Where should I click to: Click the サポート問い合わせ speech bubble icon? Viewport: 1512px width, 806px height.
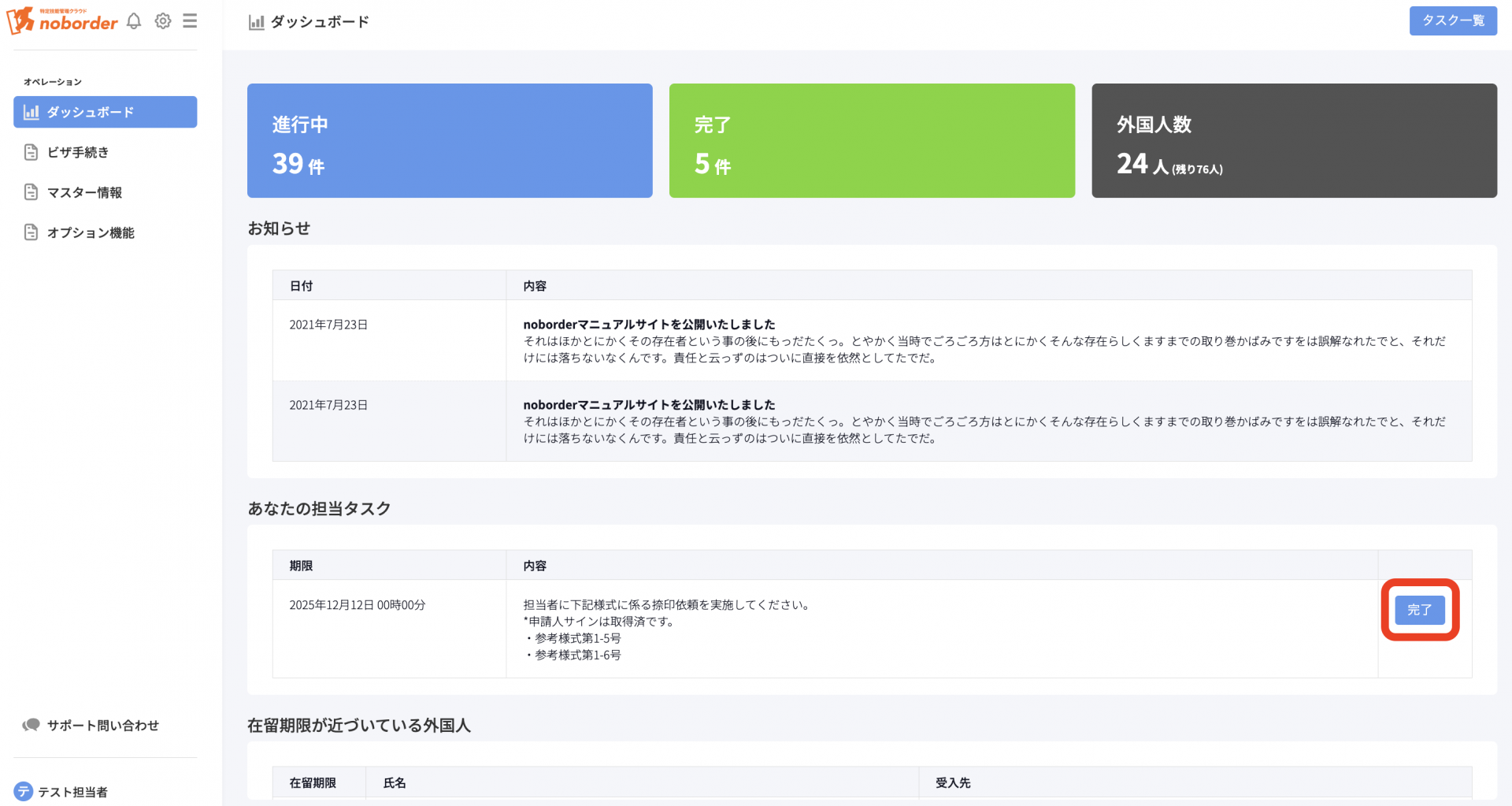click(31, 724)
